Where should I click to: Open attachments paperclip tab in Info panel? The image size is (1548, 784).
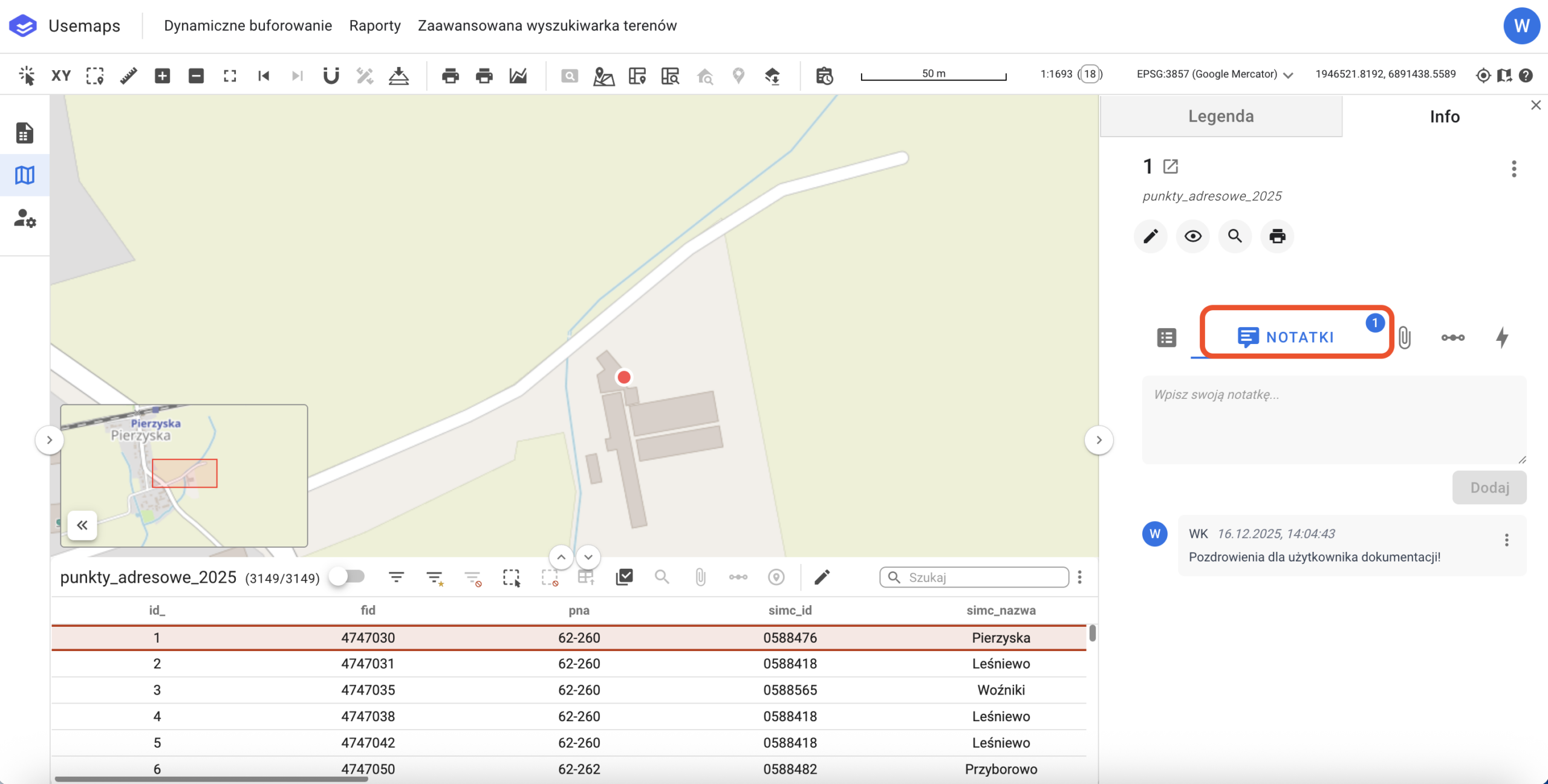[x=1405, y=337]
